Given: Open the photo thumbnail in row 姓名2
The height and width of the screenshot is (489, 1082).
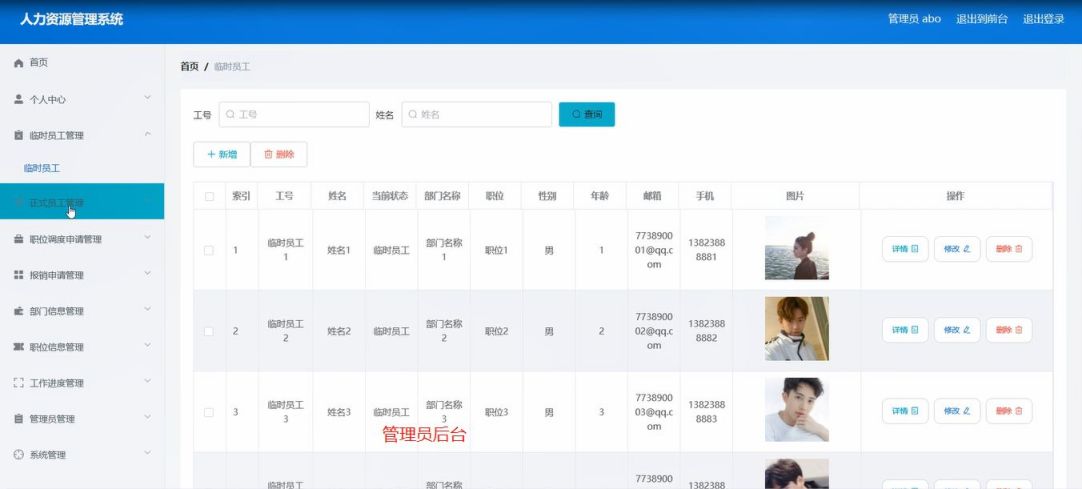Looking at the screenshot, I should tap(796, 328).
